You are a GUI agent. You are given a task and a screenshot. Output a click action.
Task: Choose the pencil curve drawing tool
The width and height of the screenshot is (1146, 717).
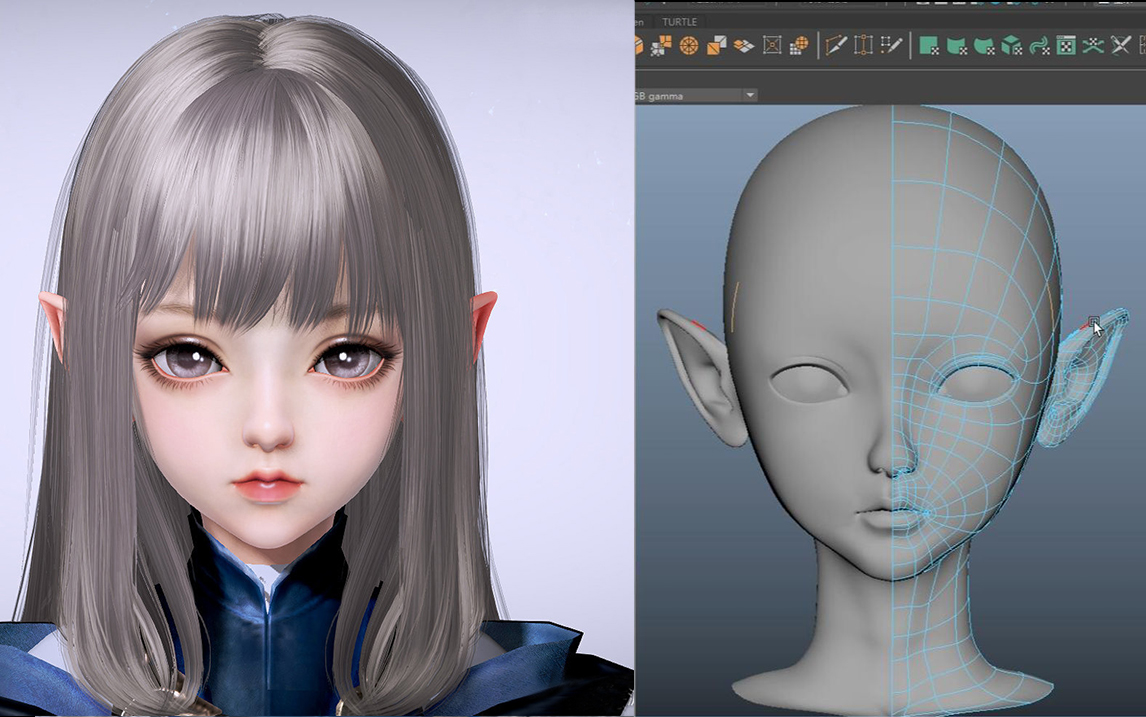tap(836, 45)
